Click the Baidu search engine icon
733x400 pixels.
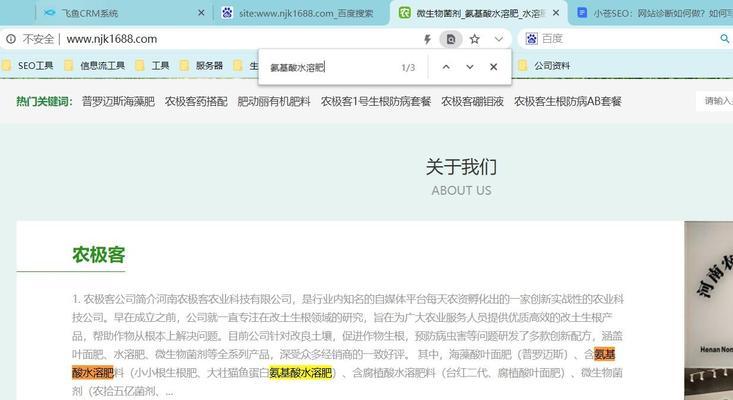531,39
